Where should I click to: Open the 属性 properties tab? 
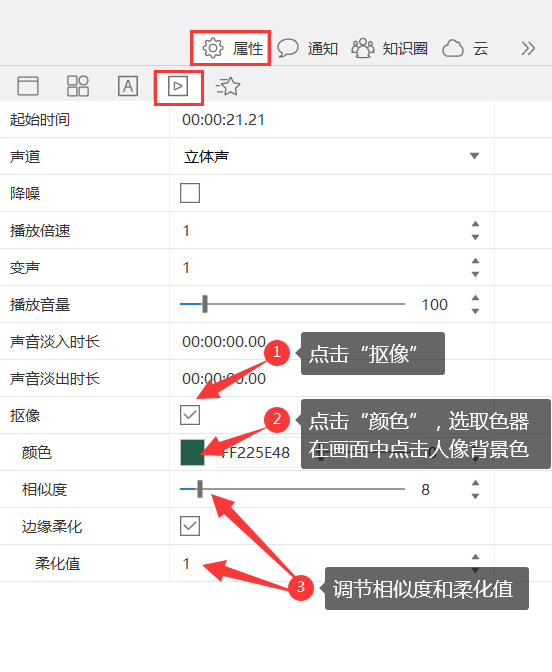point(231,48)
